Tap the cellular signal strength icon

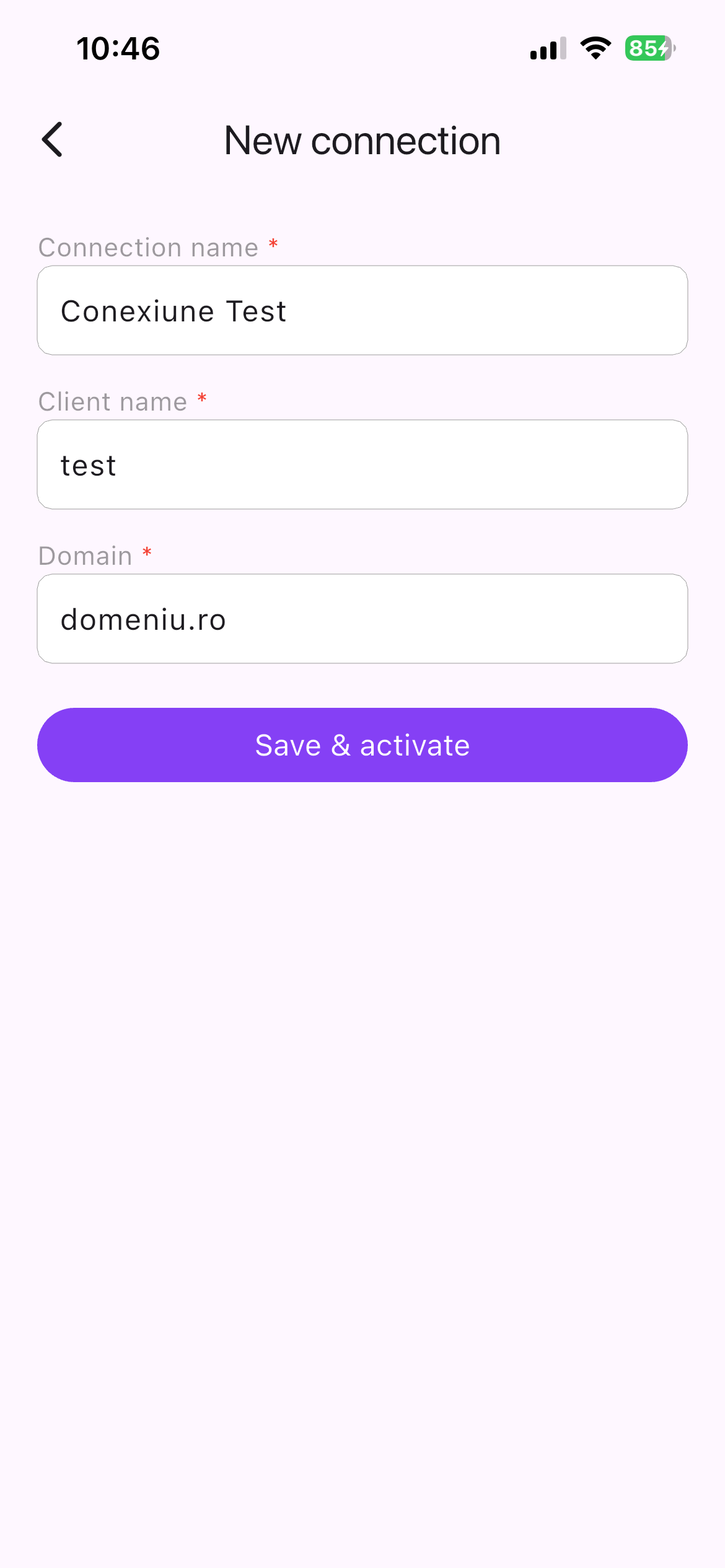(x=548, y=48)
